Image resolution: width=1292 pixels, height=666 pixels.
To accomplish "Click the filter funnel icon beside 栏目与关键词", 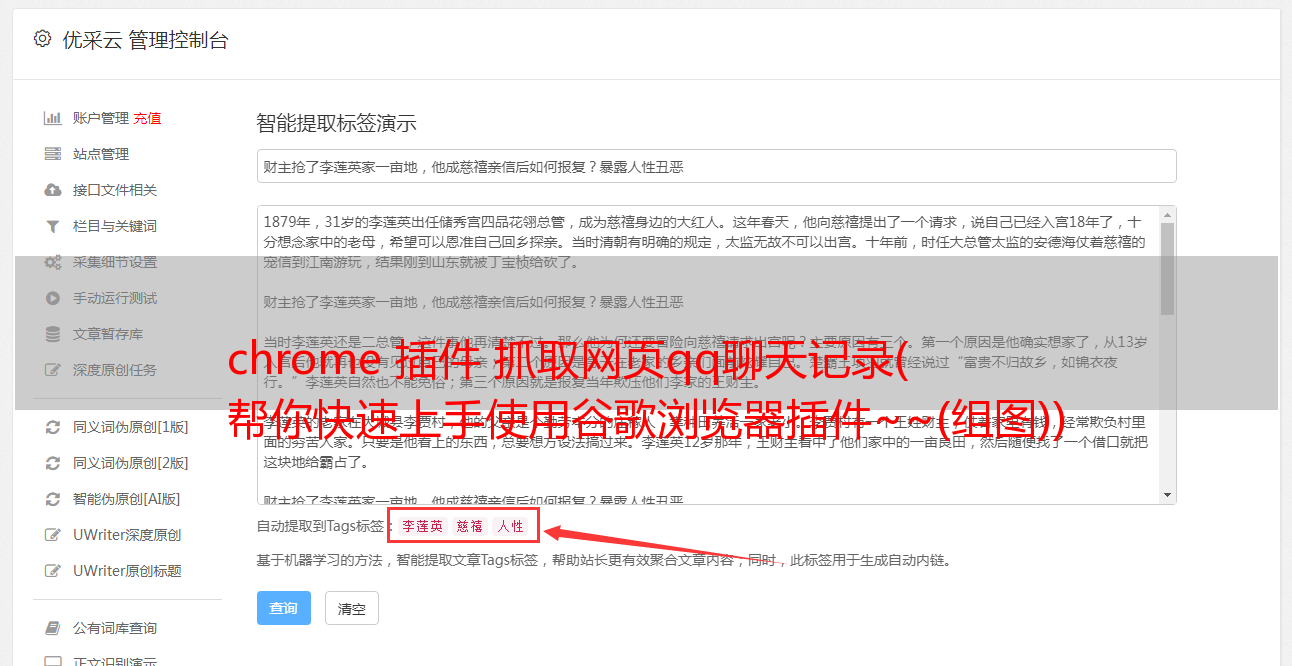I will [x=53, y=226].
